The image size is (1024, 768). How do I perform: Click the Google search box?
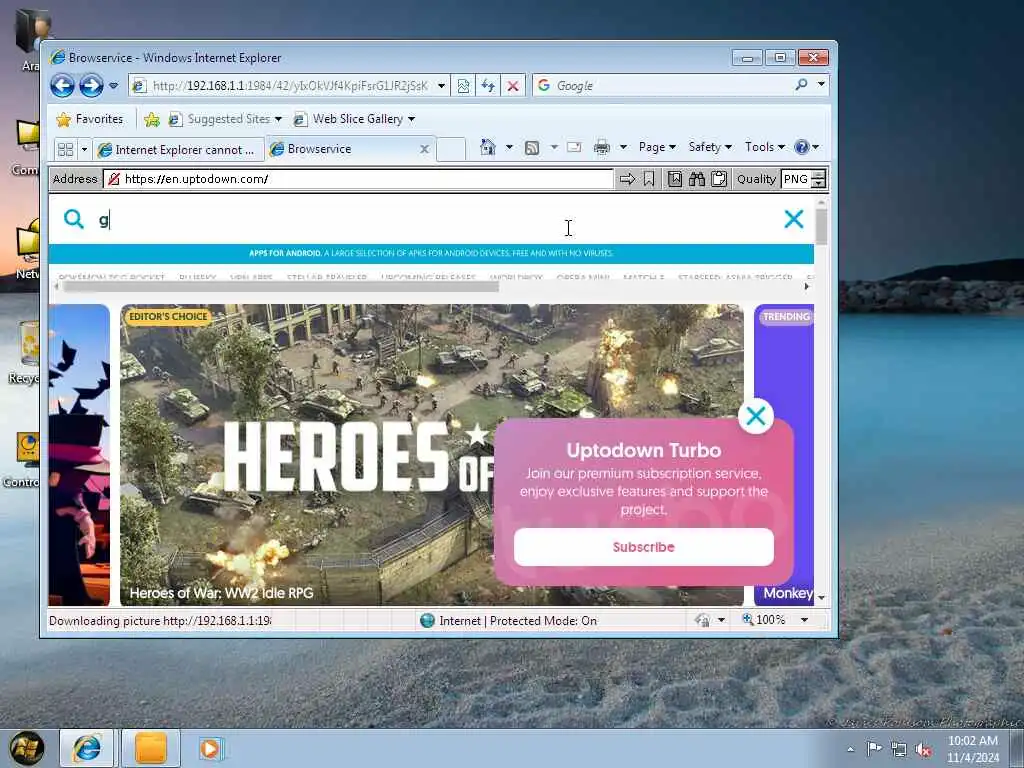point(663,86)
